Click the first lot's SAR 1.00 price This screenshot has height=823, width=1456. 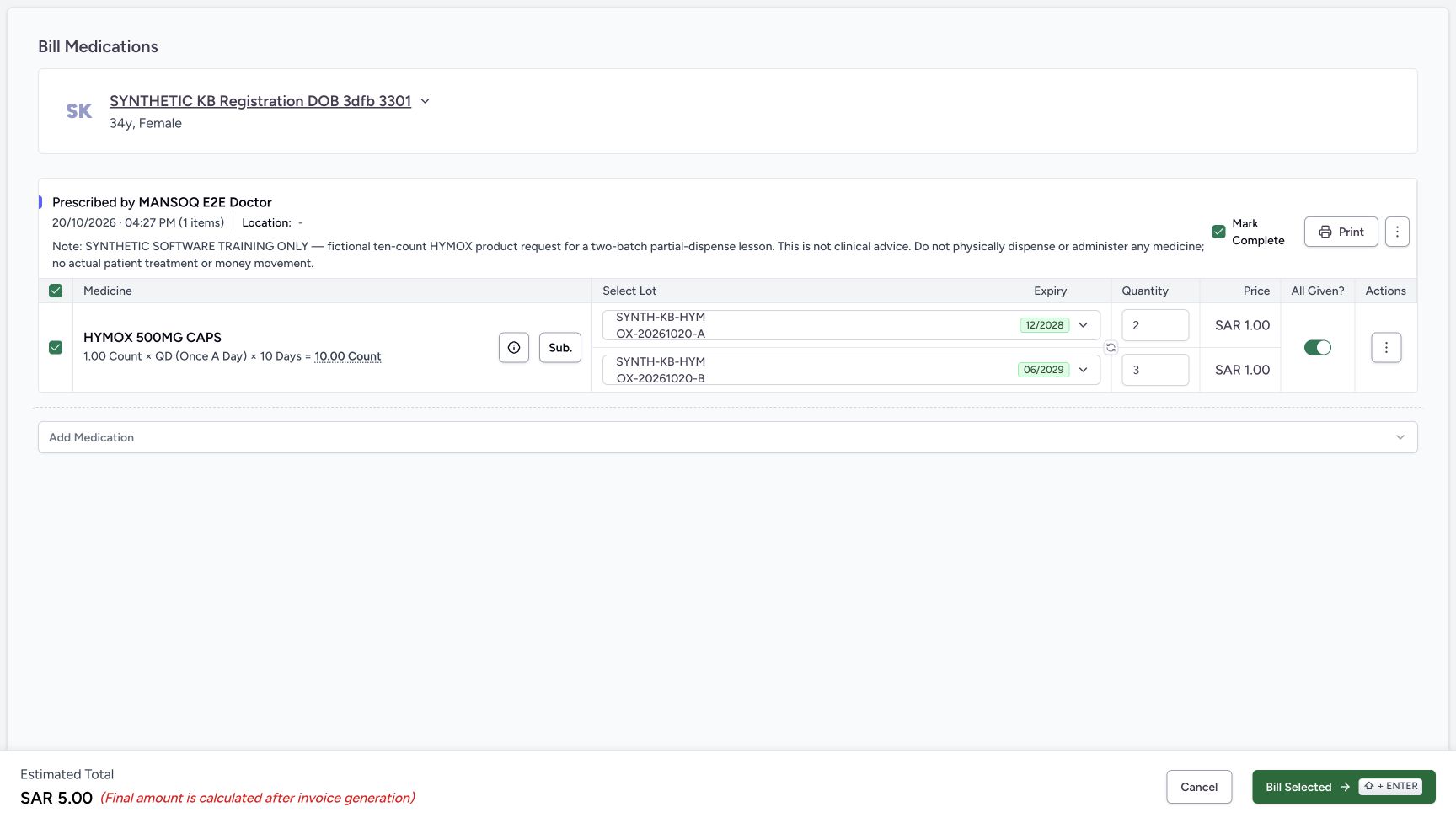(1242, 325)
